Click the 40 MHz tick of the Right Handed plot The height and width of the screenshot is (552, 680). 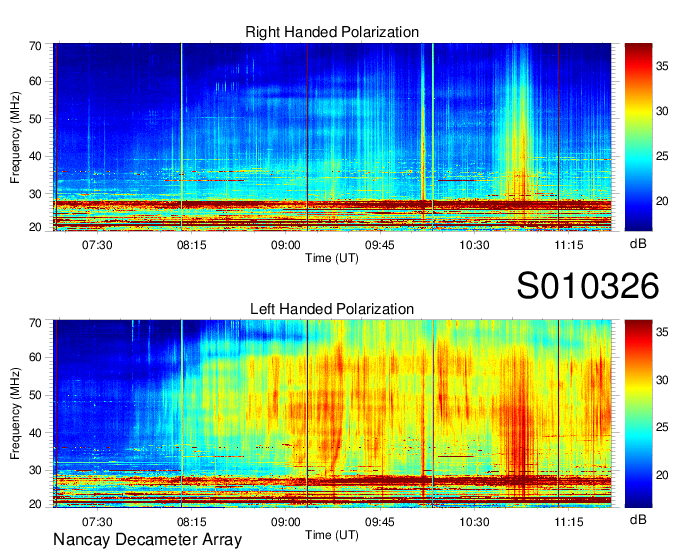[x=35, y=156]
